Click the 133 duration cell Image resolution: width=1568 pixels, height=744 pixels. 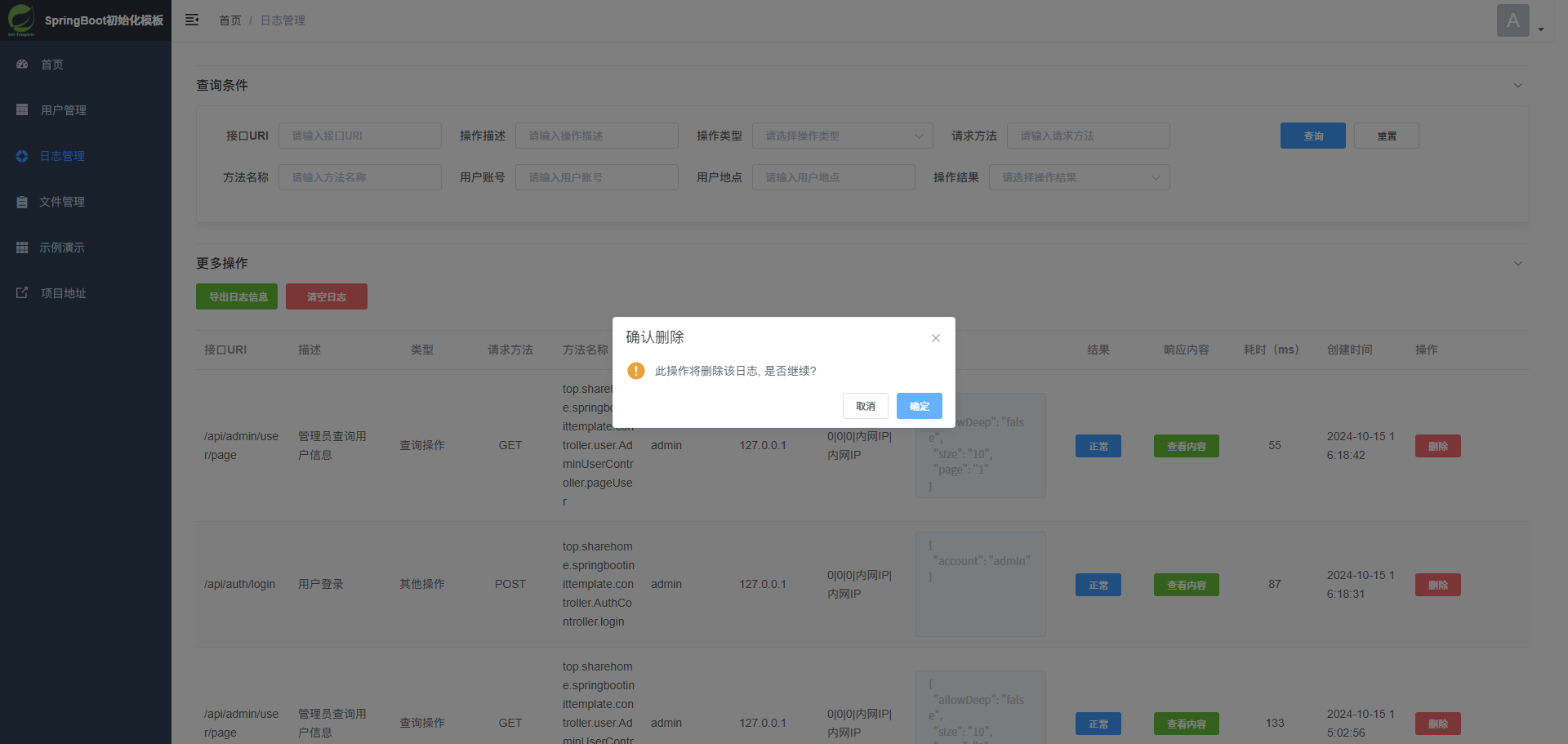(1275, 723)
